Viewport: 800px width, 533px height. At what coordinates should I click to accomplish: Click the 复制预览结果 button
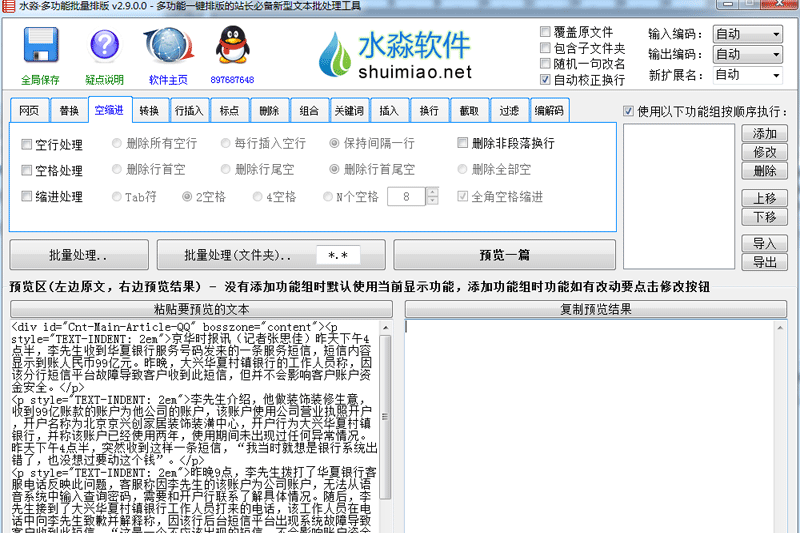pyautogui.click(x=596, y=309)
